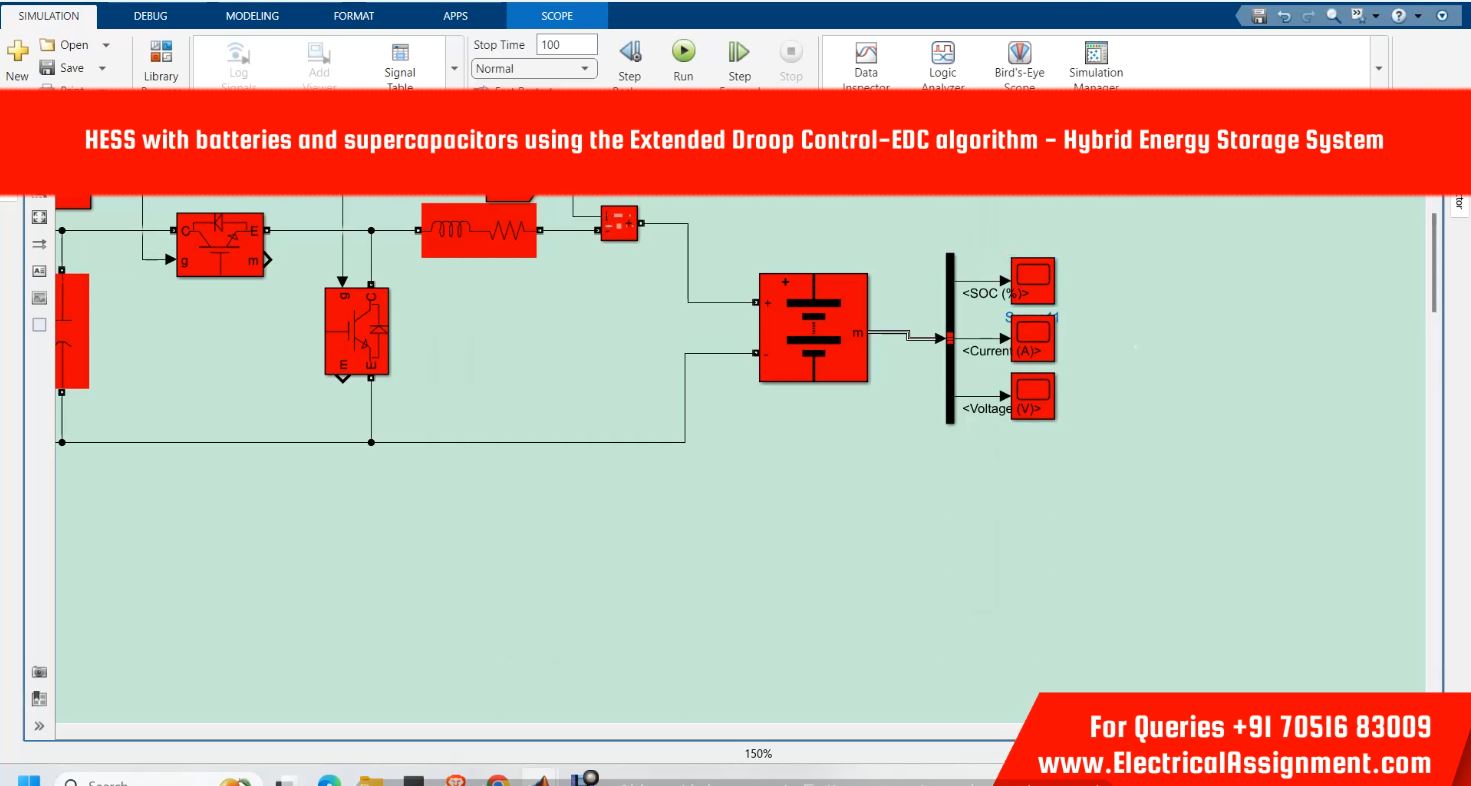
Task: Select the SOC (%) scope block
Action: coord(1032,281)
